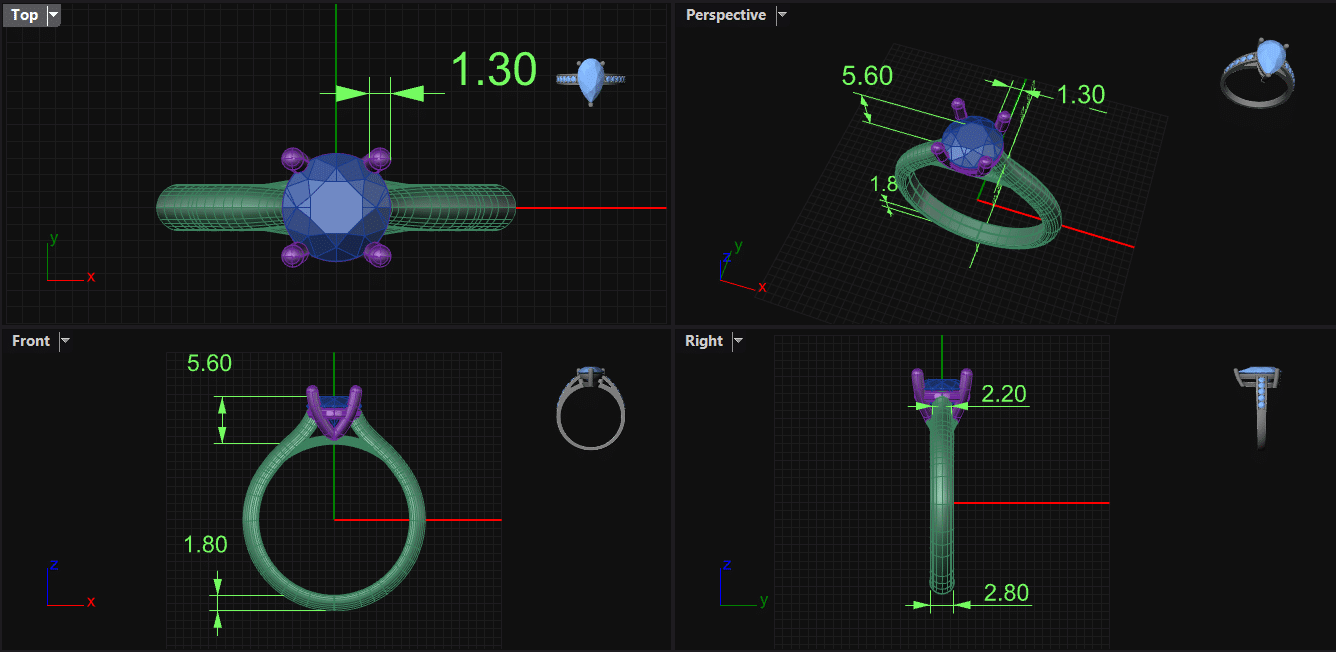Click the 2.80 dimension label in Right viewport
Viewport: 1336px width, 652px height.
tap(1005, 593)
